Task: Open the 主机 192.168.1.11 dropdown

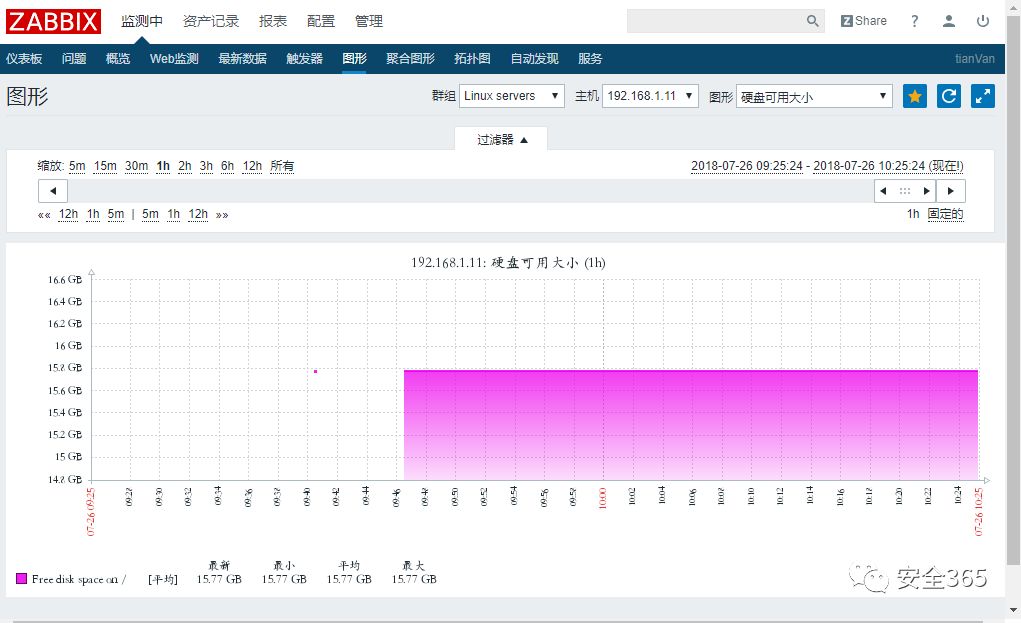Action: [x=650, y=96]
